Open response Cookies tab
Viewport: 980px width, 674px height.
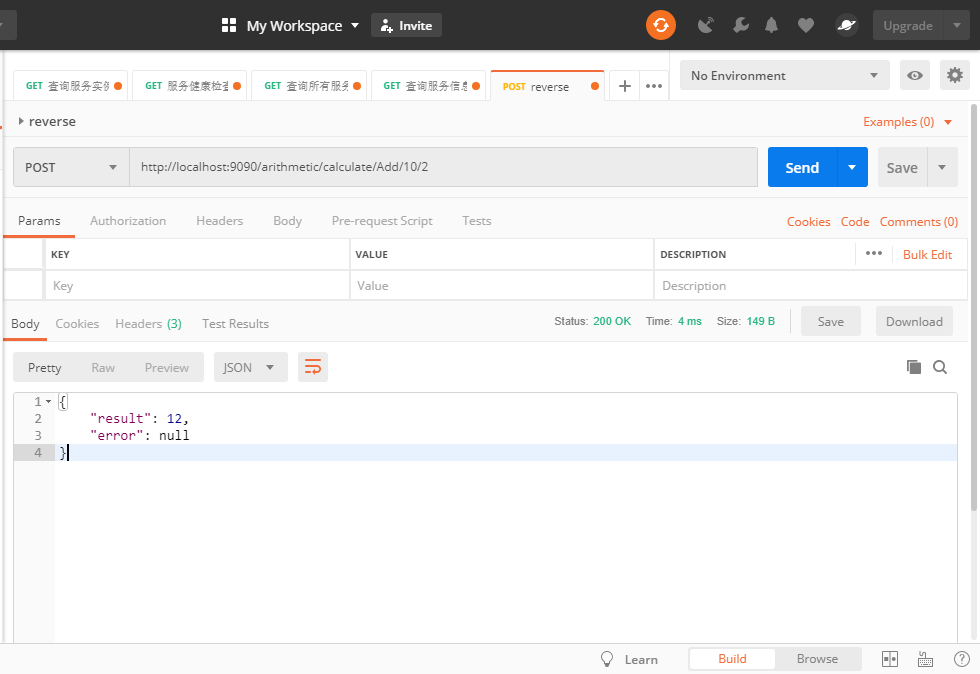click(77, 324)
